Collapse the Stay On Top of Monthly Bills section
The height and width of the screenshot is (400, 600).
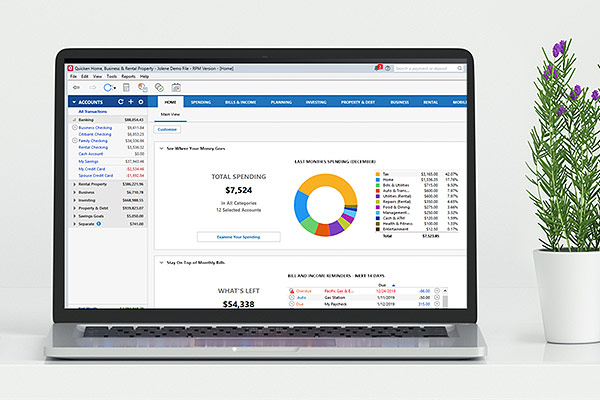(161, 263)
